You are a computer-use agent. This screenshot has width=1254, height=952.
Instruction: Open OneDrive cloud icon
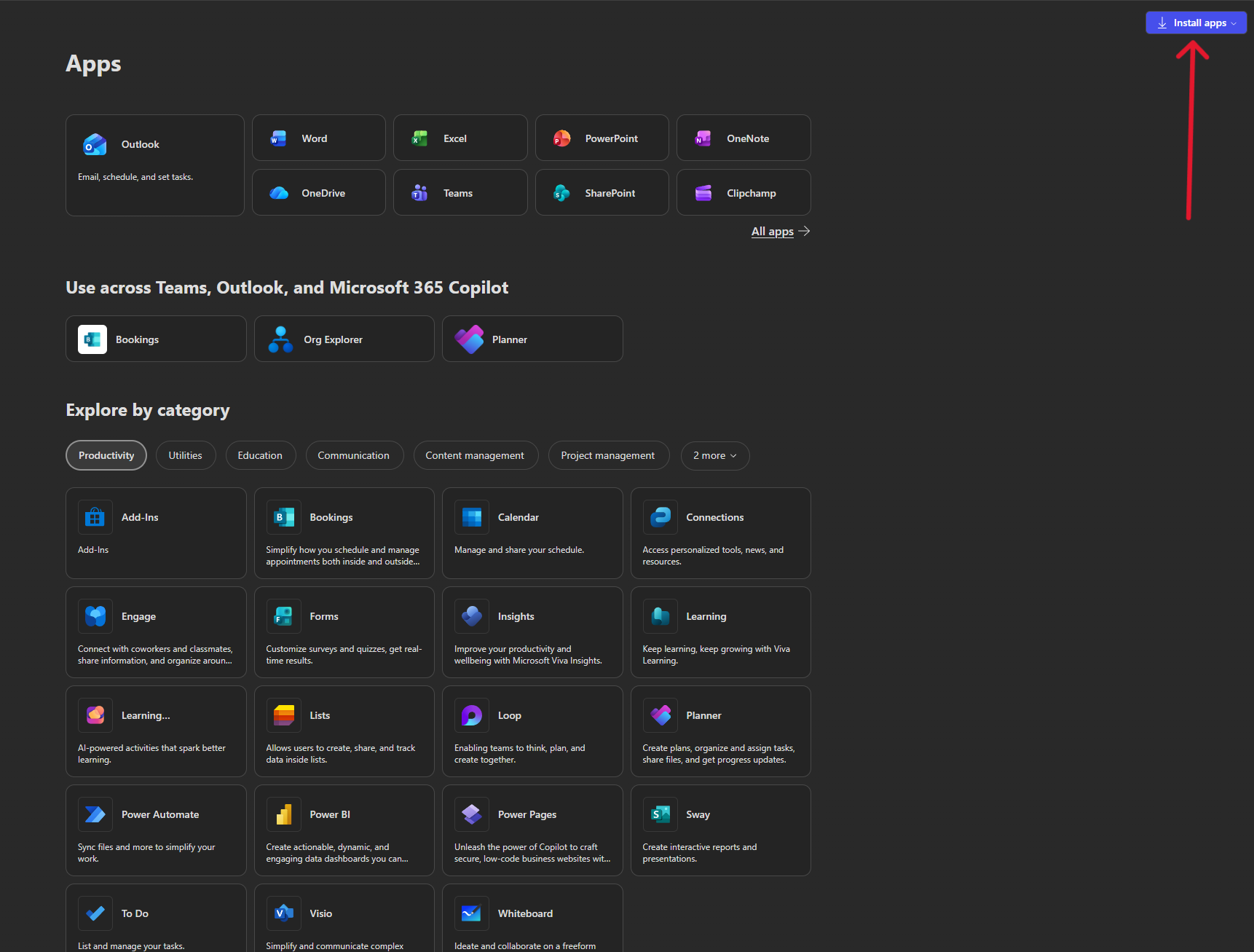pyautogui.click(x=279, y=193)
